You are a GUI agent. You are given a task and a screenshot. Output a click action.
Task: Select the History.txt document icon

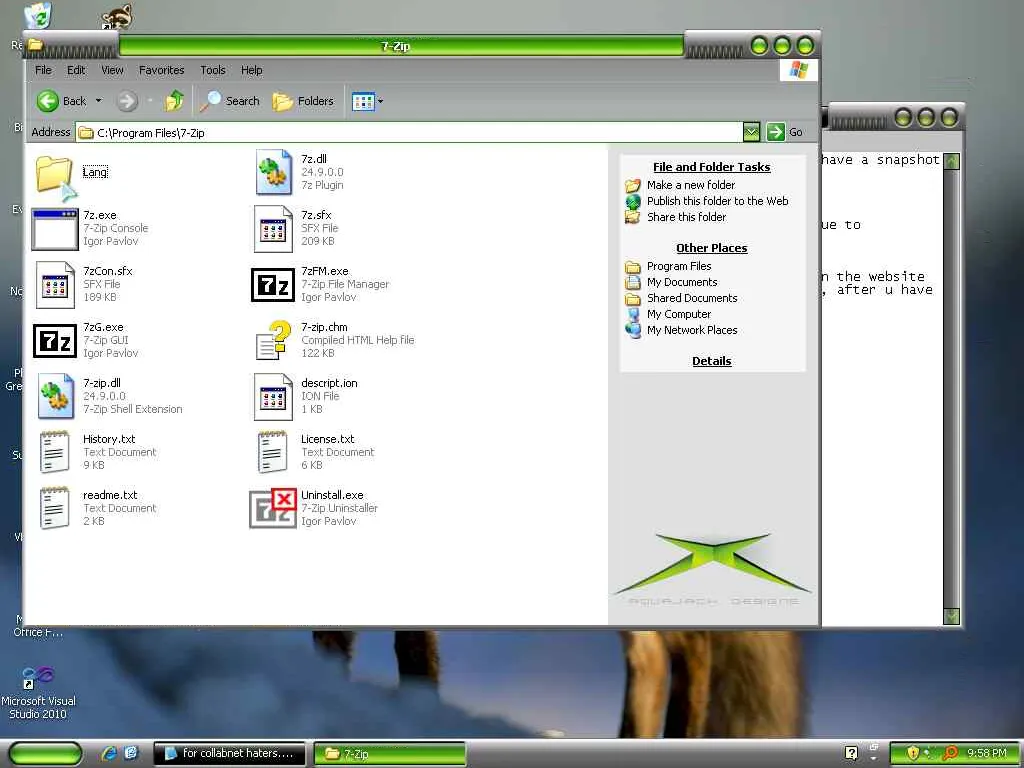click(55, 452)
